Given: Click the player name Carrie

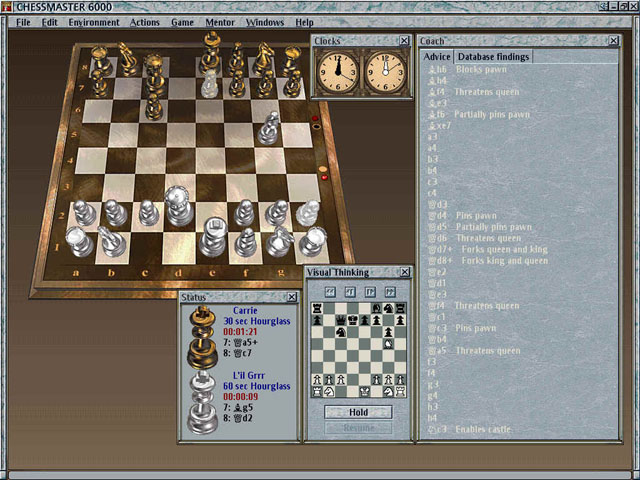Looking at the screenshot, I should (x=245, y=311).
